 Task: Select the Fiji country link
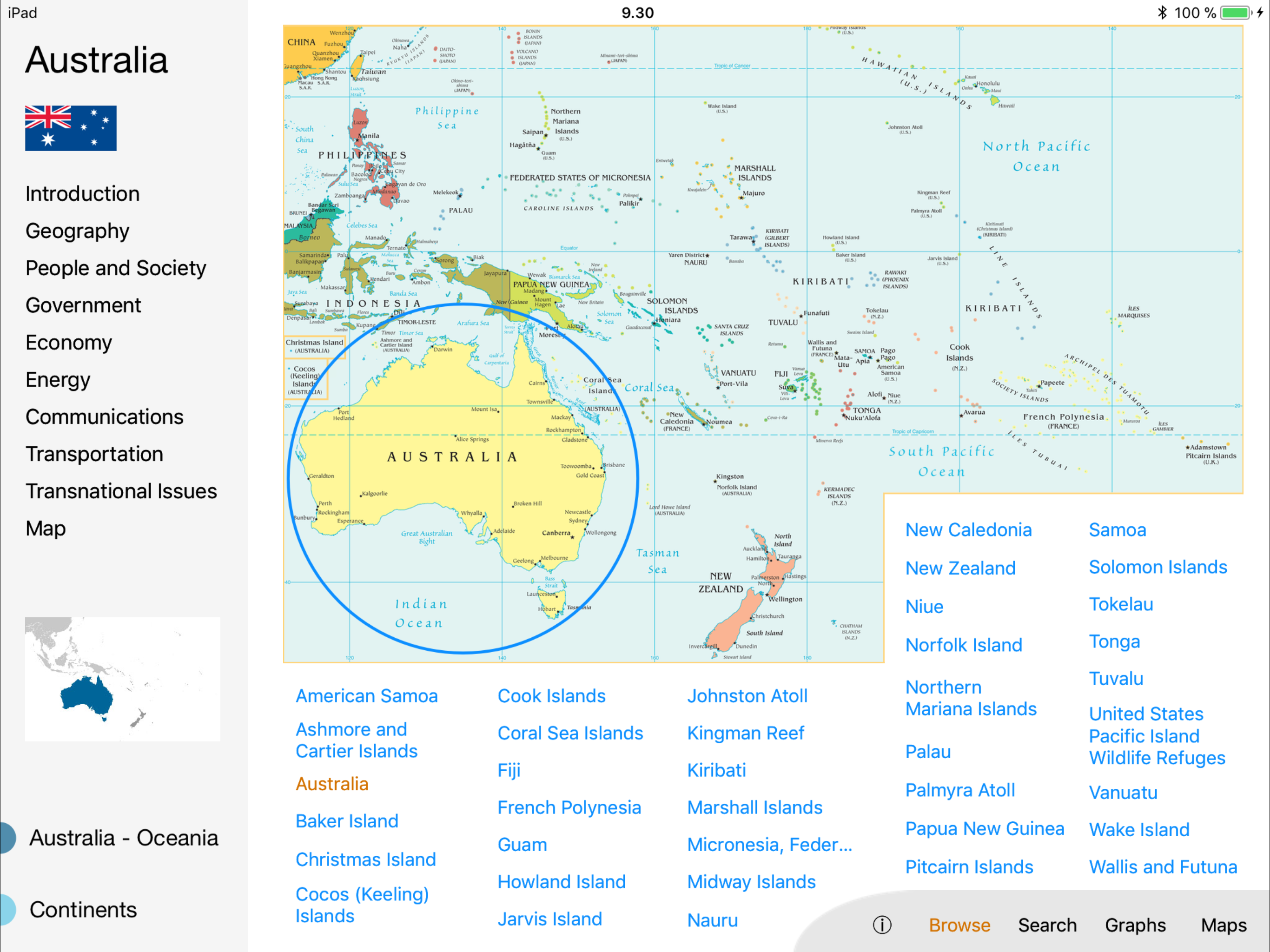click(x=509, y=770)
